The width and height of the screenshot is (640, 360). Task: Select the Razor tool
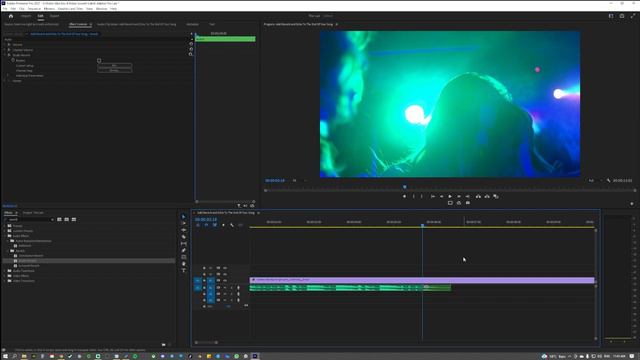point(184,237)
